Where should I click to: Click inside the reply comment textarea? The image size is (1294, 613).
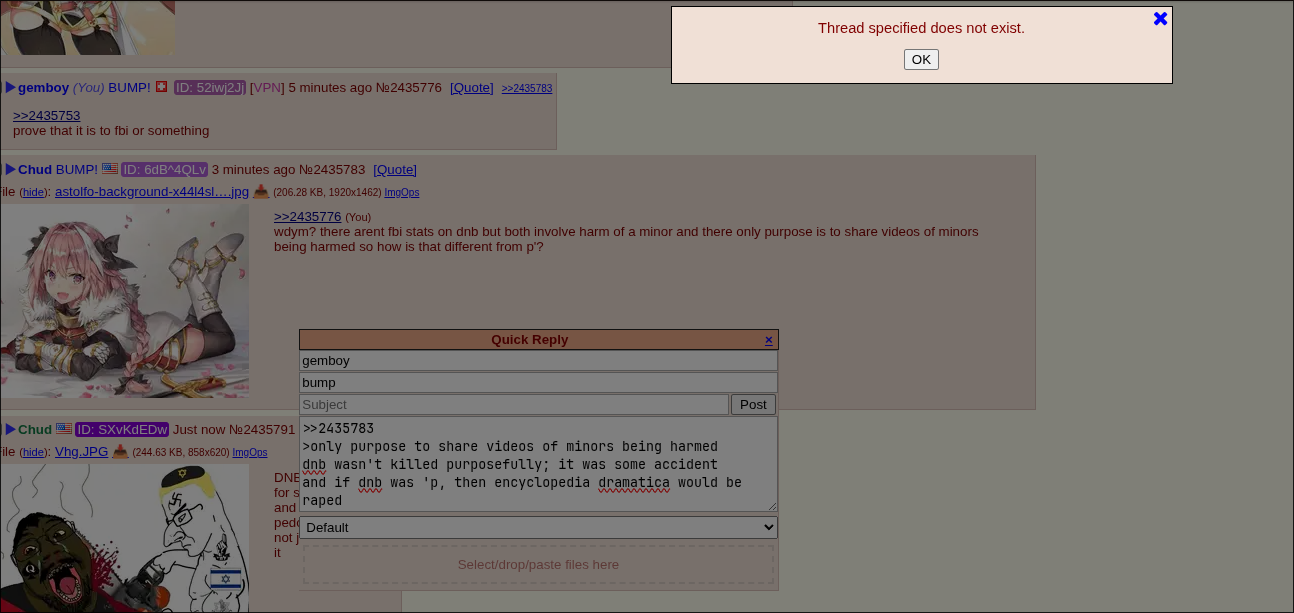point(538,464)
